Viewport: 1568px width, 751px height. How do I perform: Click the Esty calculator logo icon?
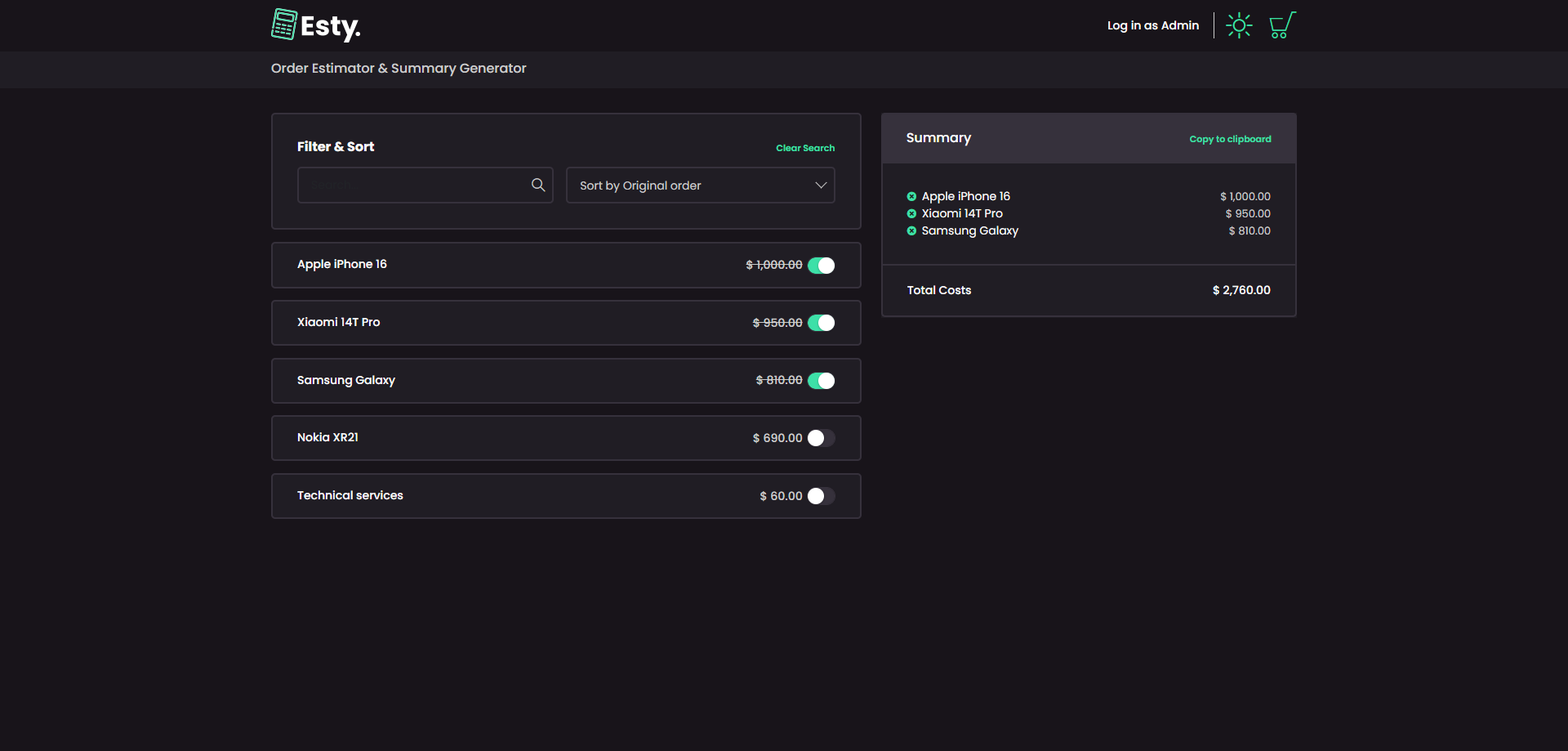click(283, 25)
